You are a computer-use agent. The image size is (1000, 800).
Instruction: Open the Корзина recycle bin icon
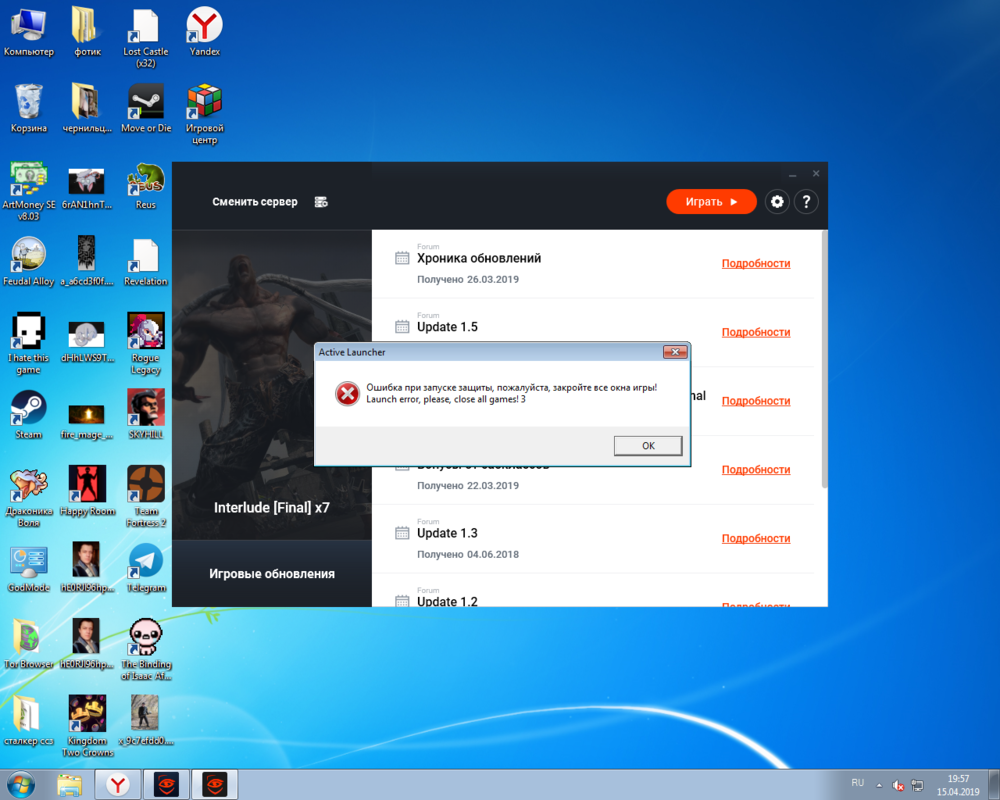[28, 104]
